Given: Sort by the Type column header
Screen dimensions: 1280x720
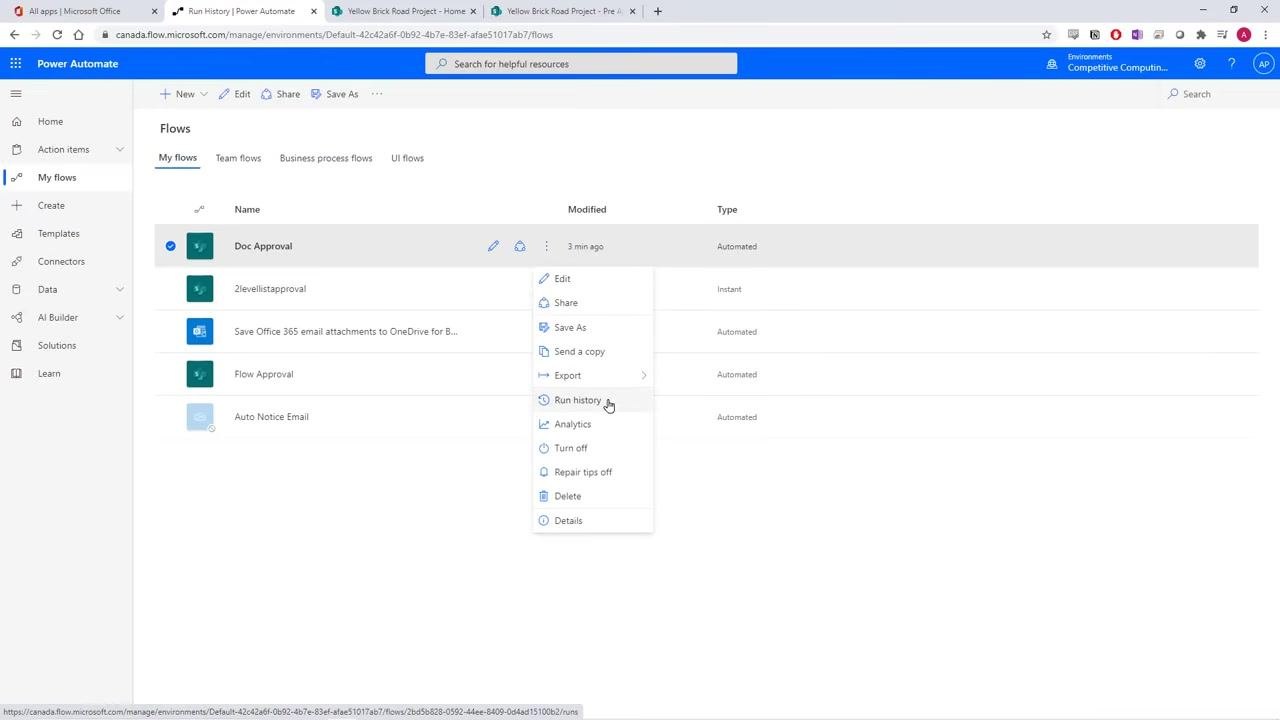Looking at the screenshot, I should [x=727, y=209].
